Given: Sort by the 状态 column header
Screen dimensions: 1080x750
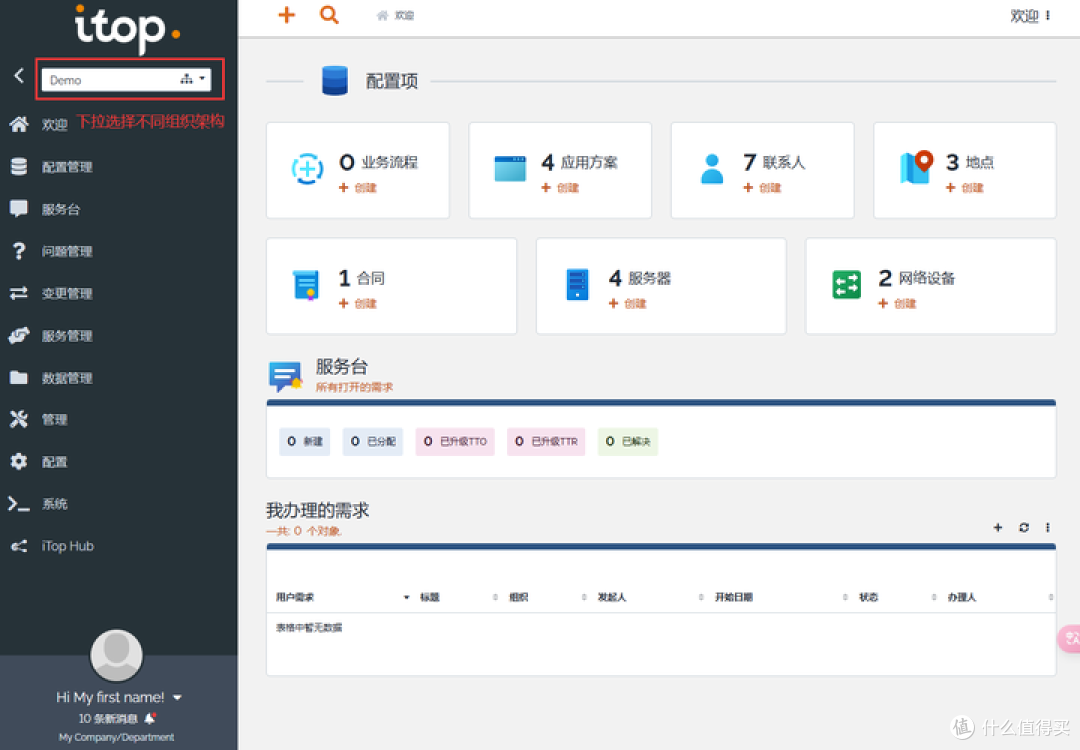Looking at the screenshot, I should pyautogui.click(x=869, y=597).
